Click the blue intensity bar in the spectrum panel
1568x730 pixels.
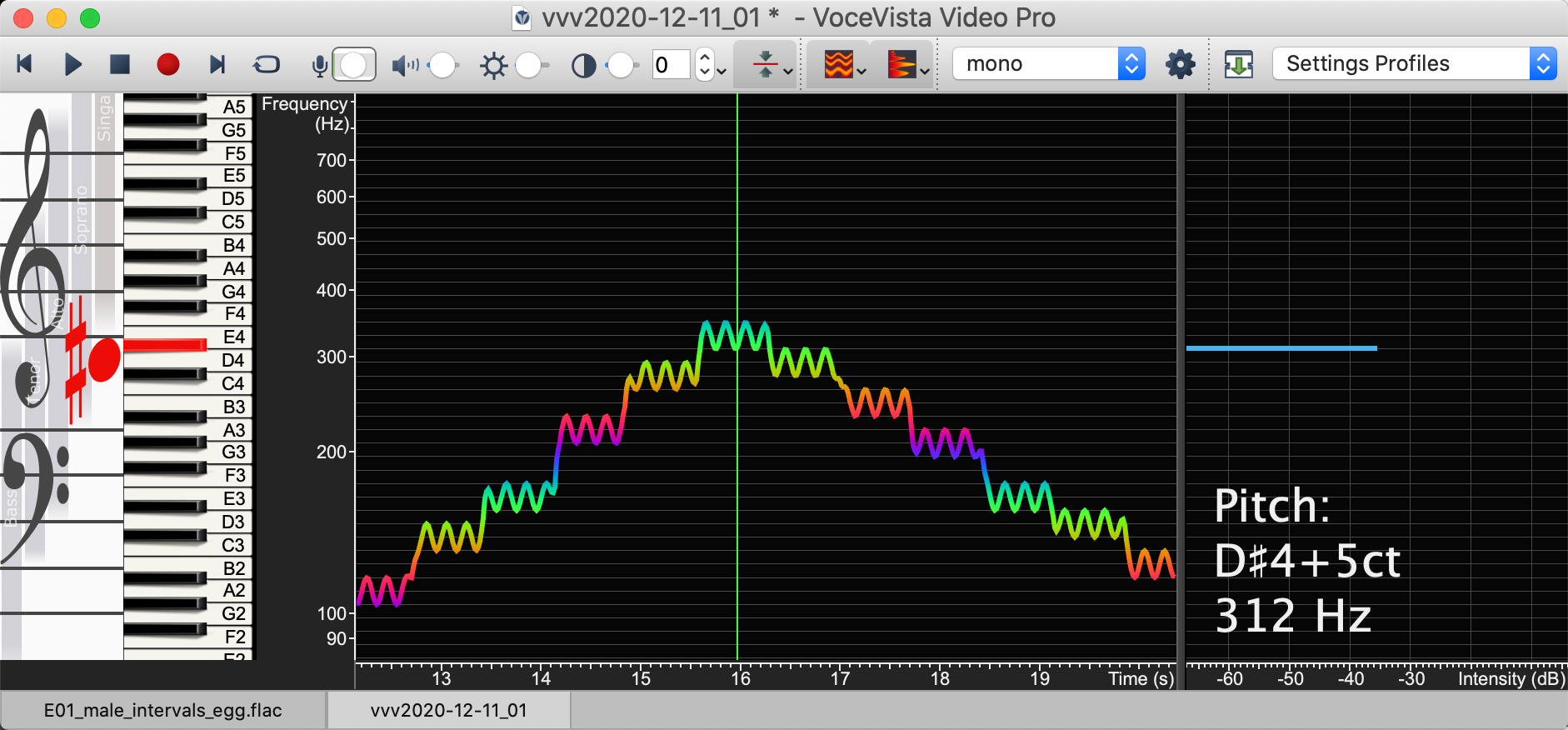(x=1281, y=348)
